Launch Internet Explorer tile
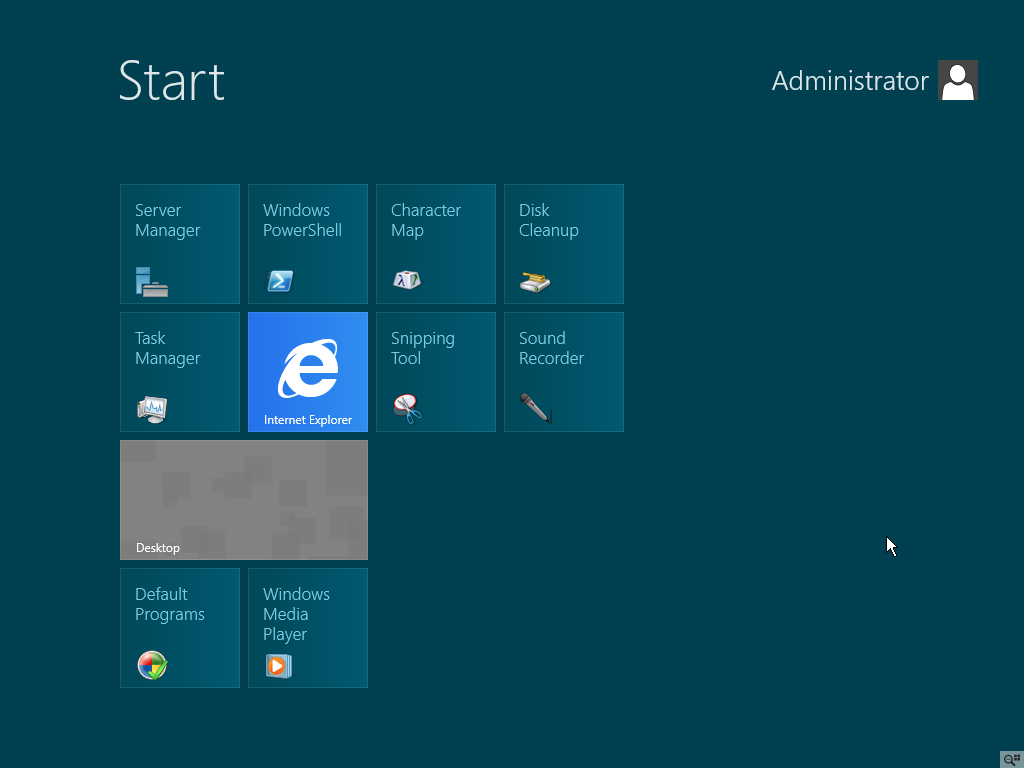This screenshot has height=768, width=1024. (308, 372)
